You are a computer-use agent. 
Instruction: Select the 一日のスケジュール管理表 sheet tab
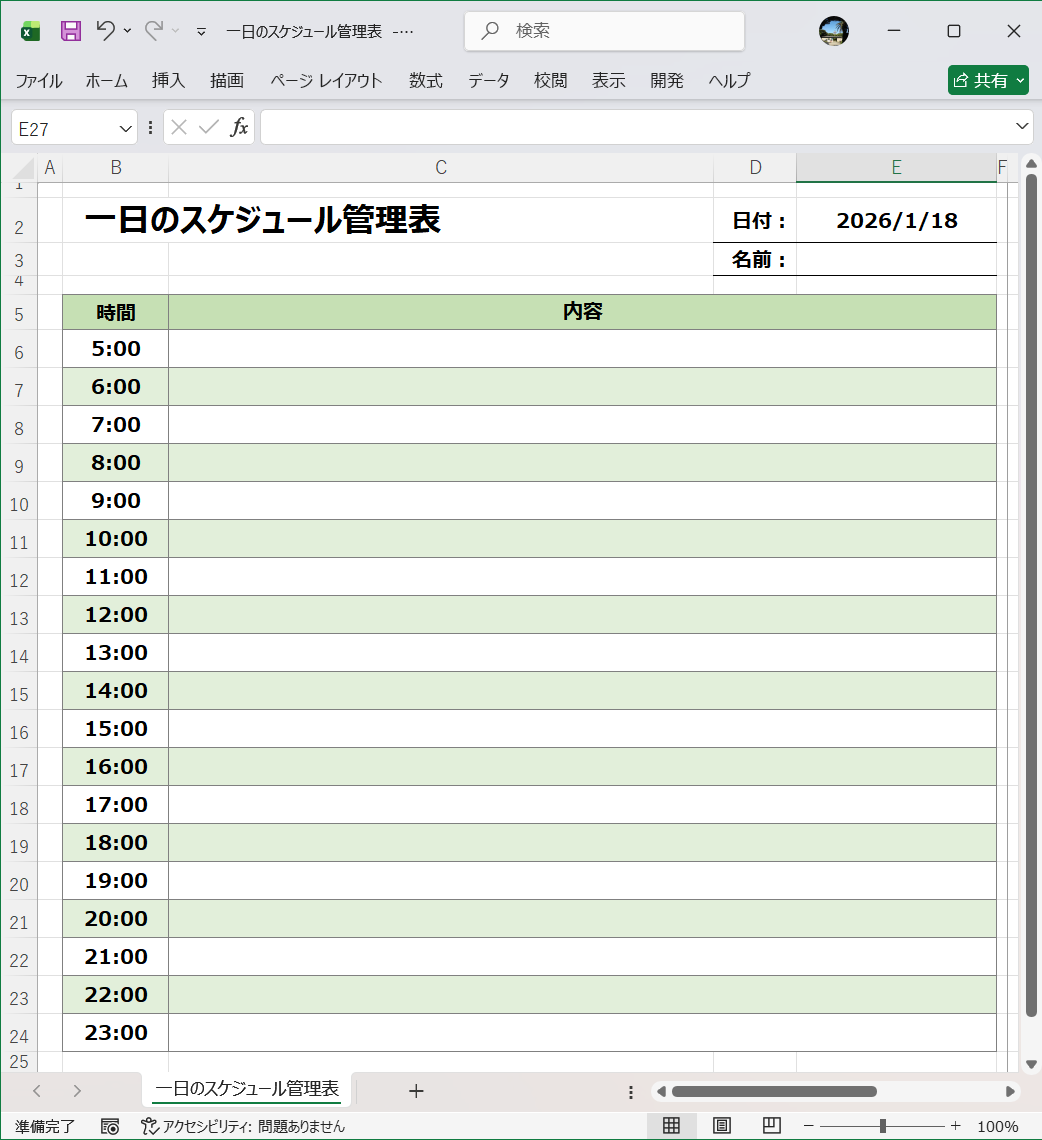tap(245, 1091)
